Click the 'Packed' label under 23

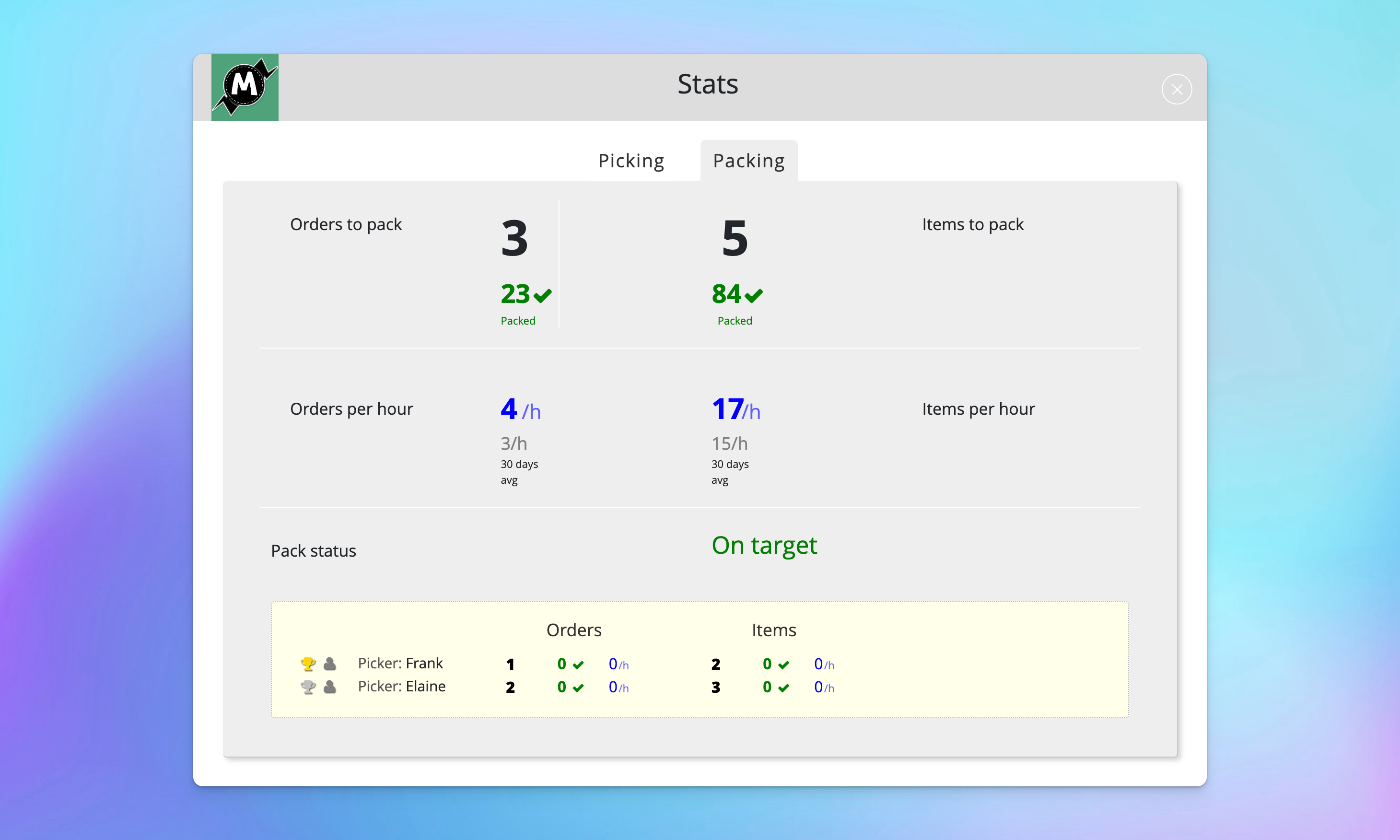click(x=518, y=321)
